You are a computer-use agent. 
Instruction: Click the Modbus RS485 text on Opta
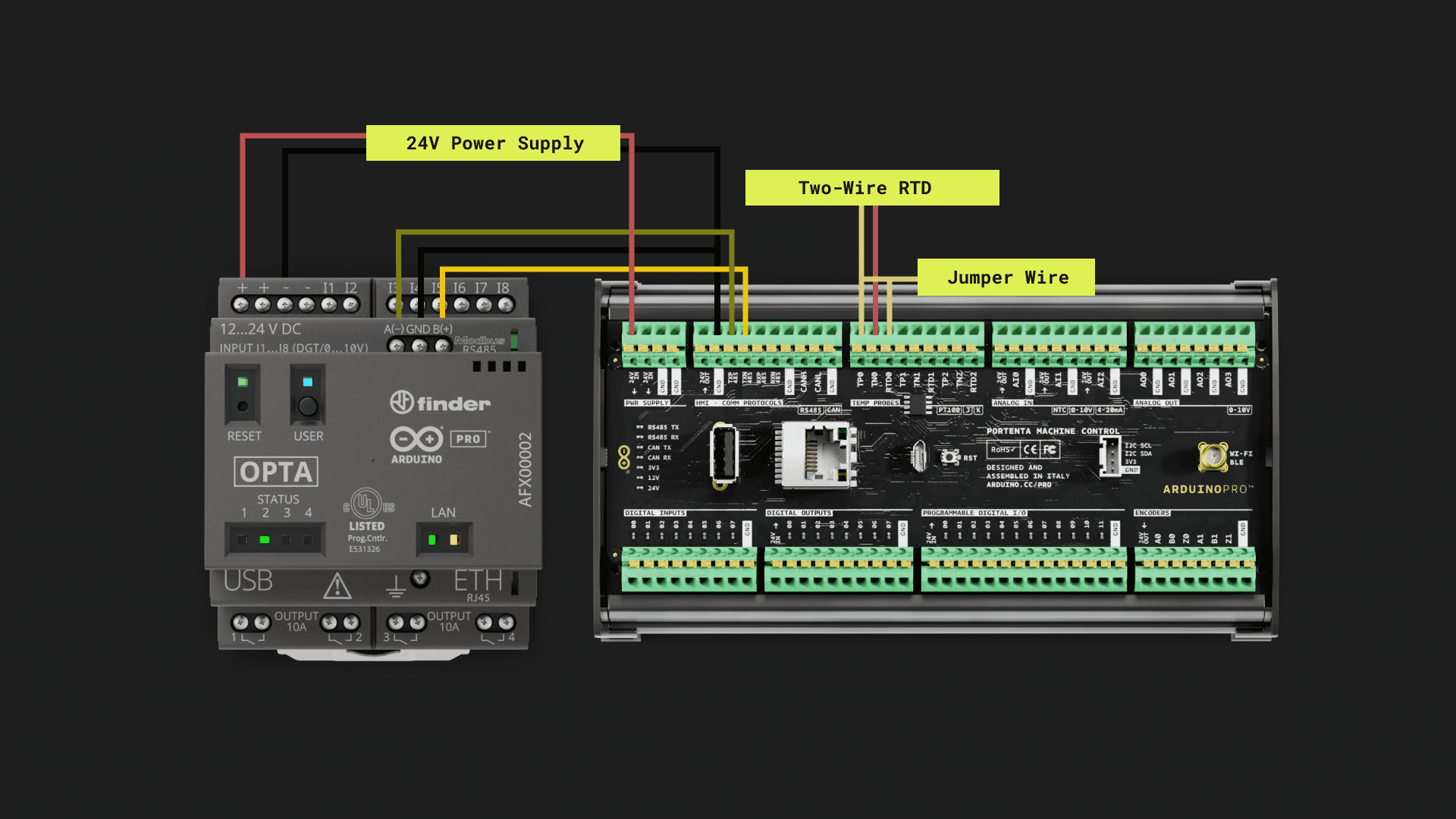click(479, 345)
